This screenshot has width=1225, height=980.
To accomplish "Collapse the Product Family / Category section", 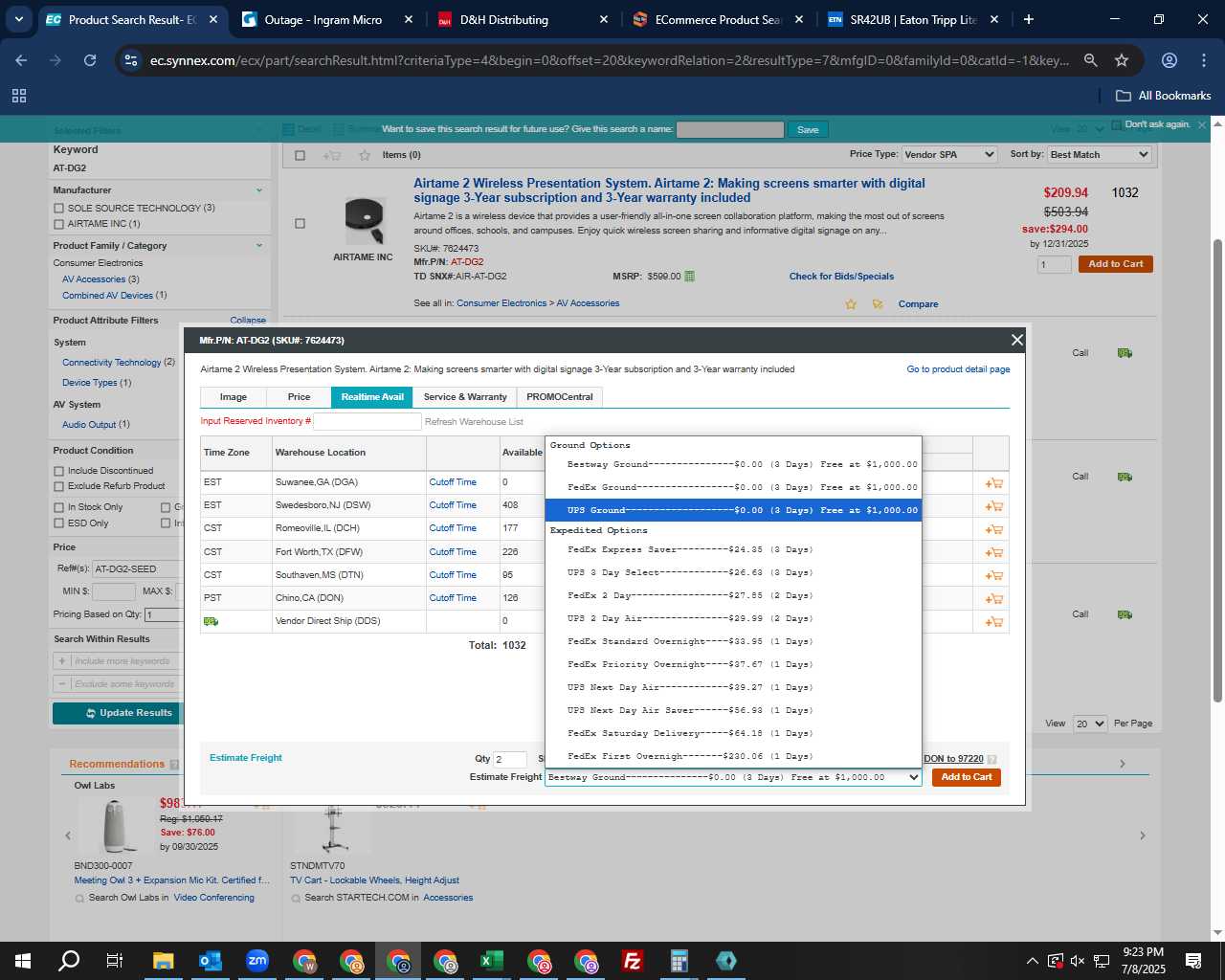I will [259, 246].
